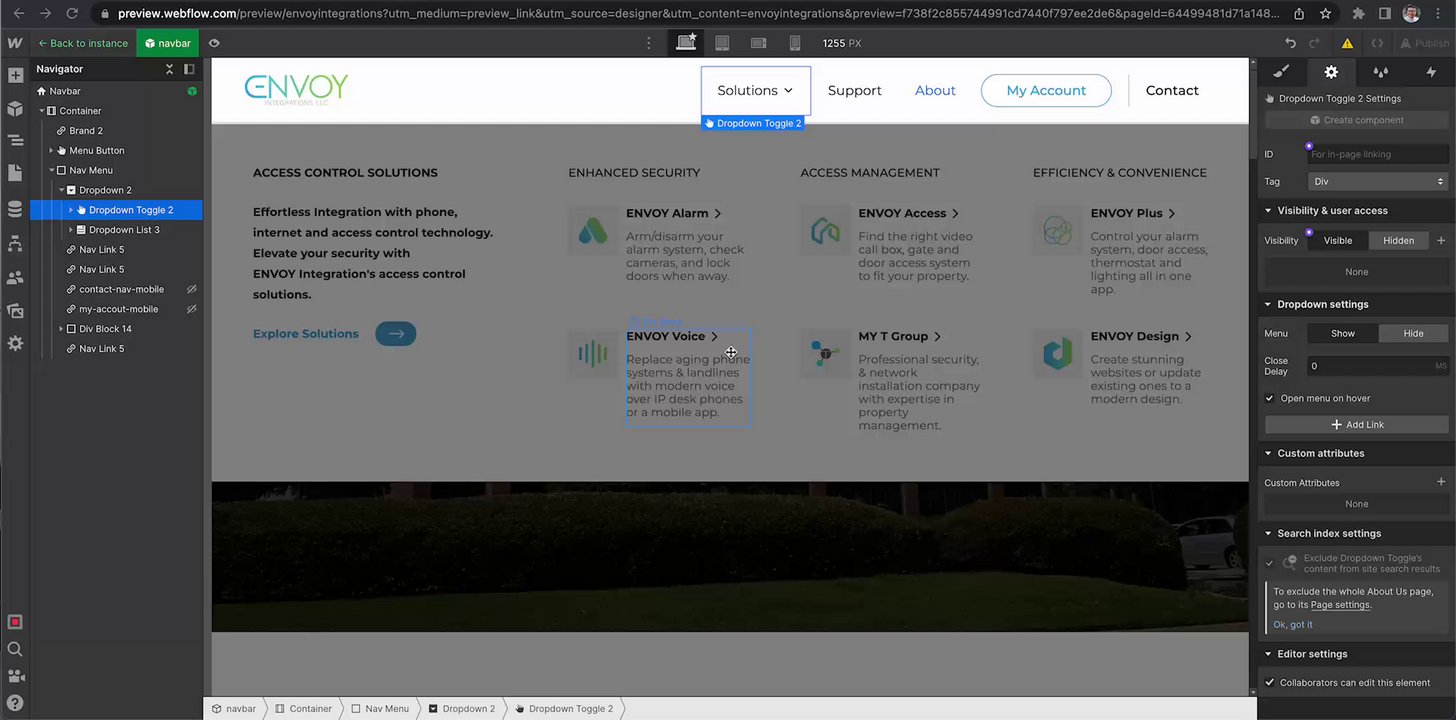The height and width of the screenshot is (720, 1456).
Task: Click the My Account button in navbar
Action: point(1046,90)
